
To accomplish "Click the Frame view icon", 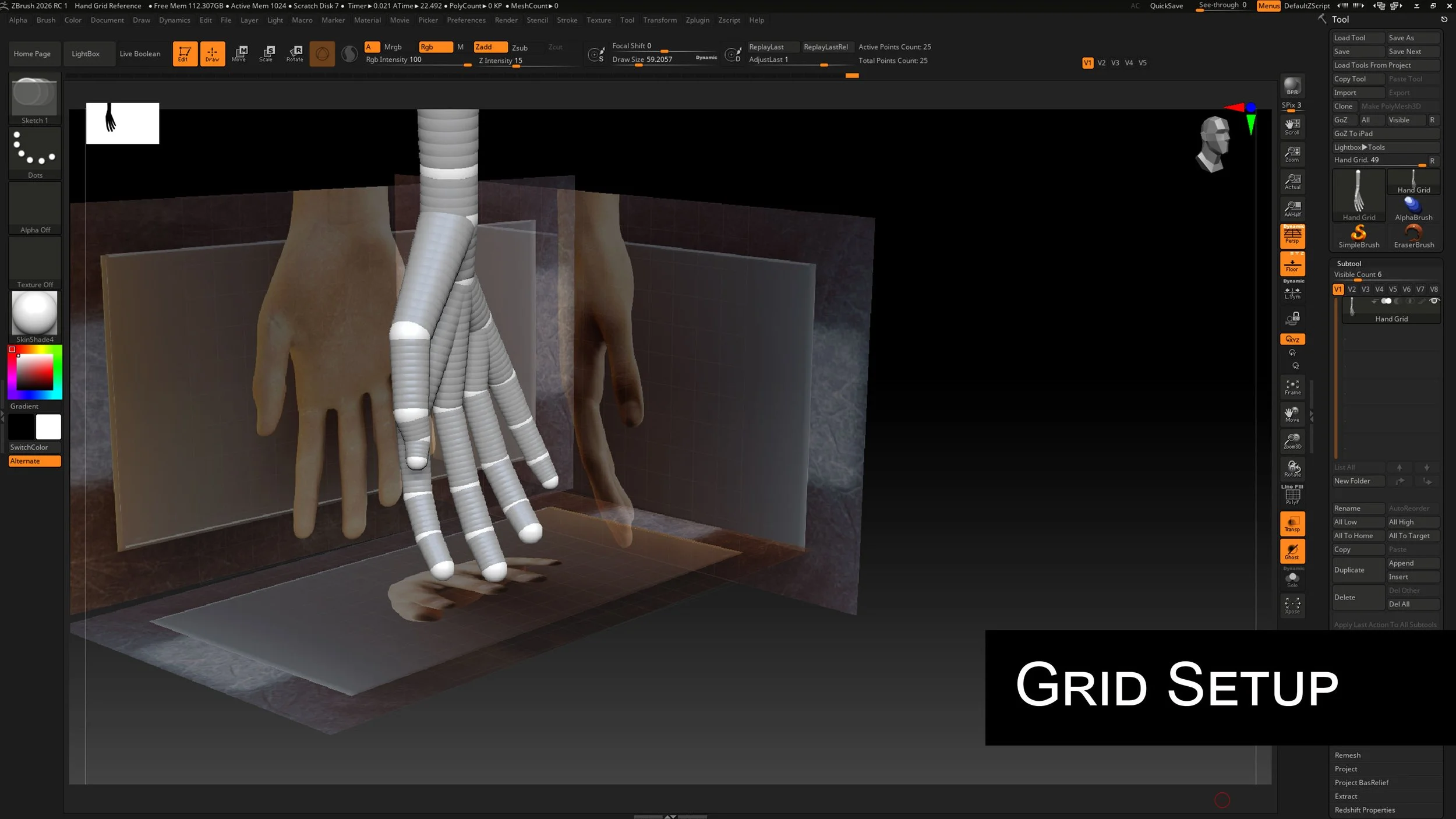I will click(1292, 387).
